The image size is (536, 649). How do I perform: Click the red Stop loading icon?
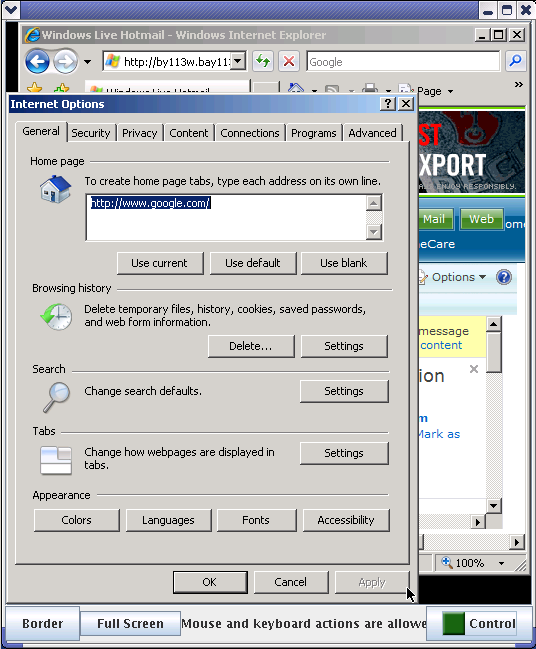click(289, 62)
